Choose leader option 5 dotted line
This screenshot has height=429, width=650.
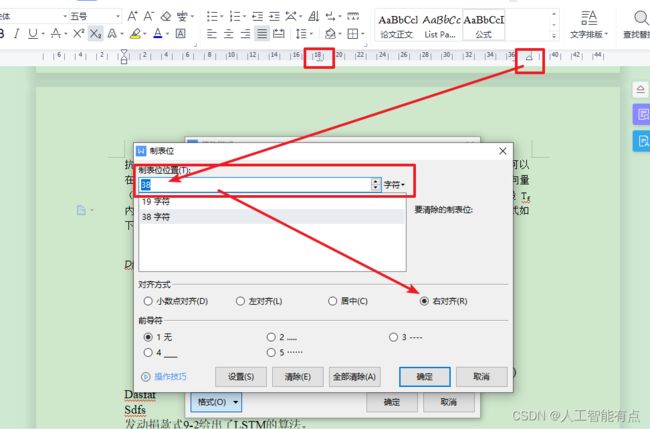click(x=271, y=352)
